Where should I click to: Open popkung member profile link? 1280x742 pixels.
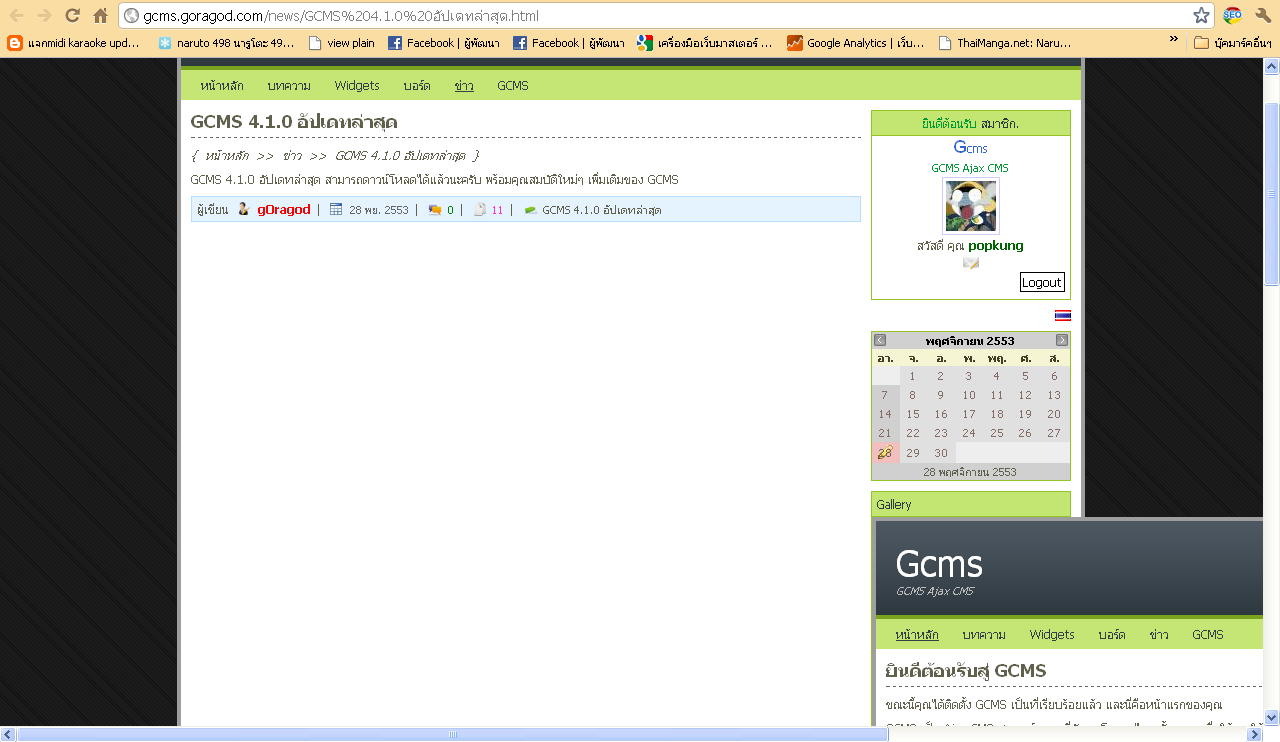(x=996, y=246)
